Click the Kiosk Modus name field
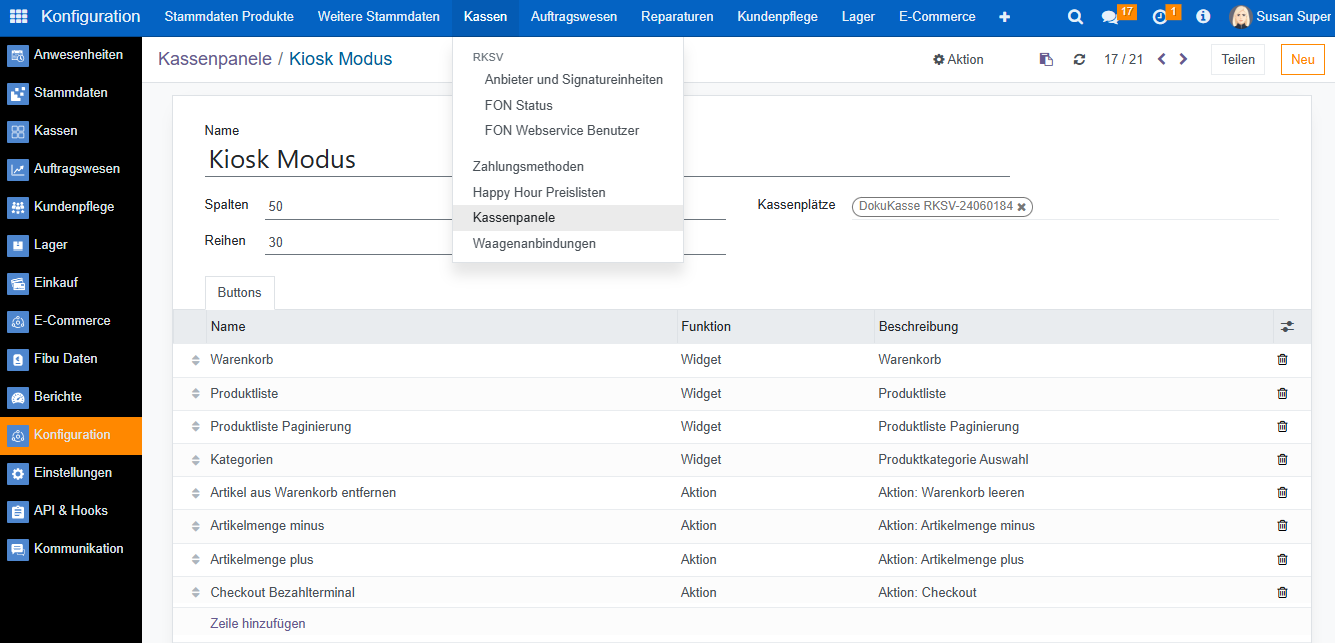1335x643 pixels. click(x=606, y=160)
